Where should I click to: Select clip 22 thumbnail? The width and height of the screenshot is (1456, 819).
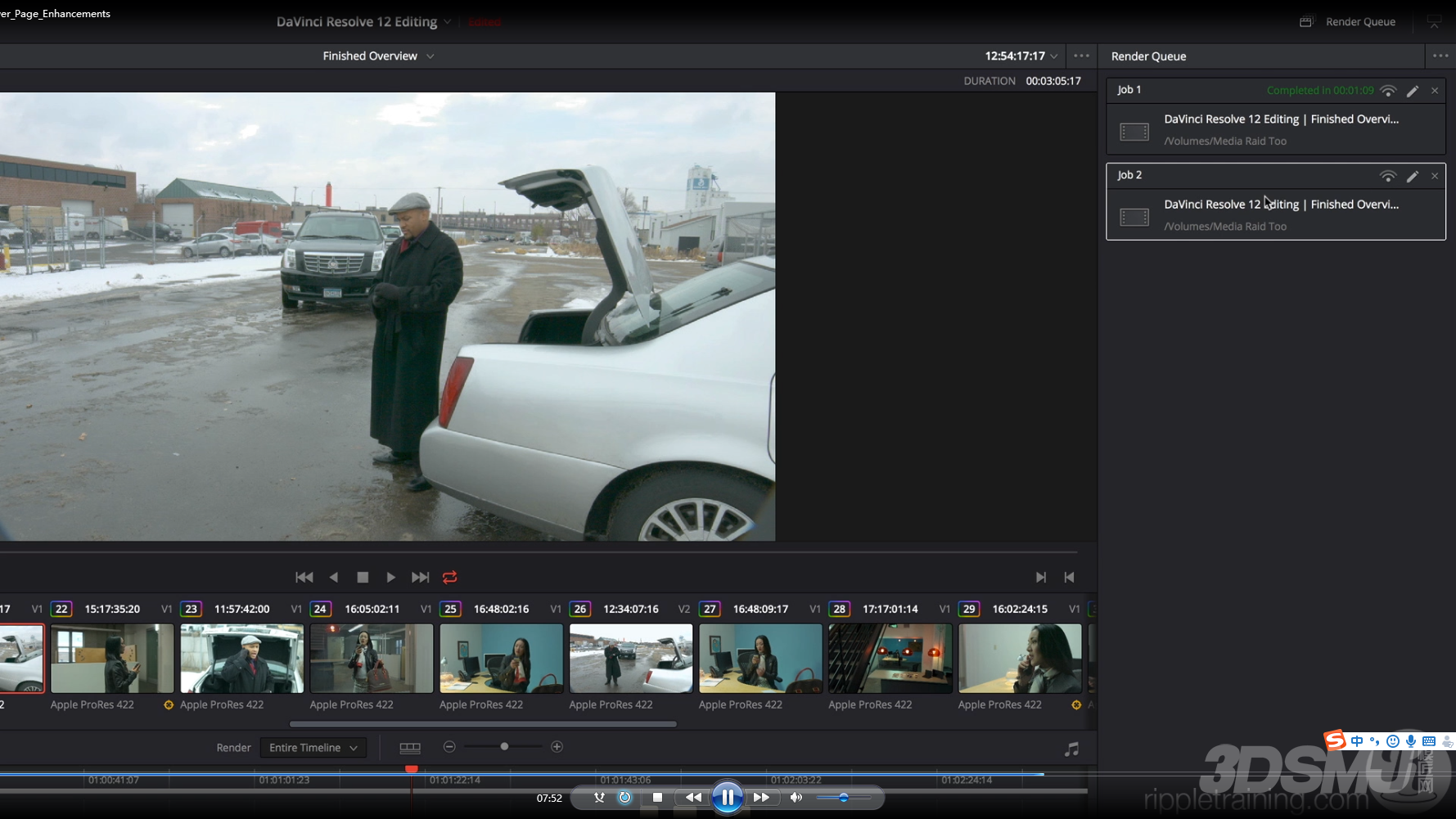pyautogui.click(x=112, y=659)
